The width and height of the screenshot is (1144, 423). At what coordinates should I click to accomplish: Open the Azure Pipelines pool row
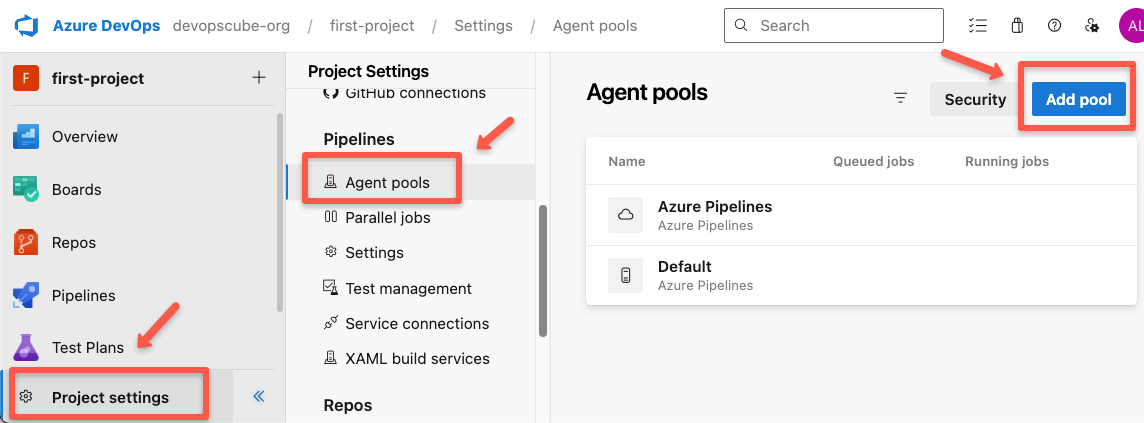point(861,214)
